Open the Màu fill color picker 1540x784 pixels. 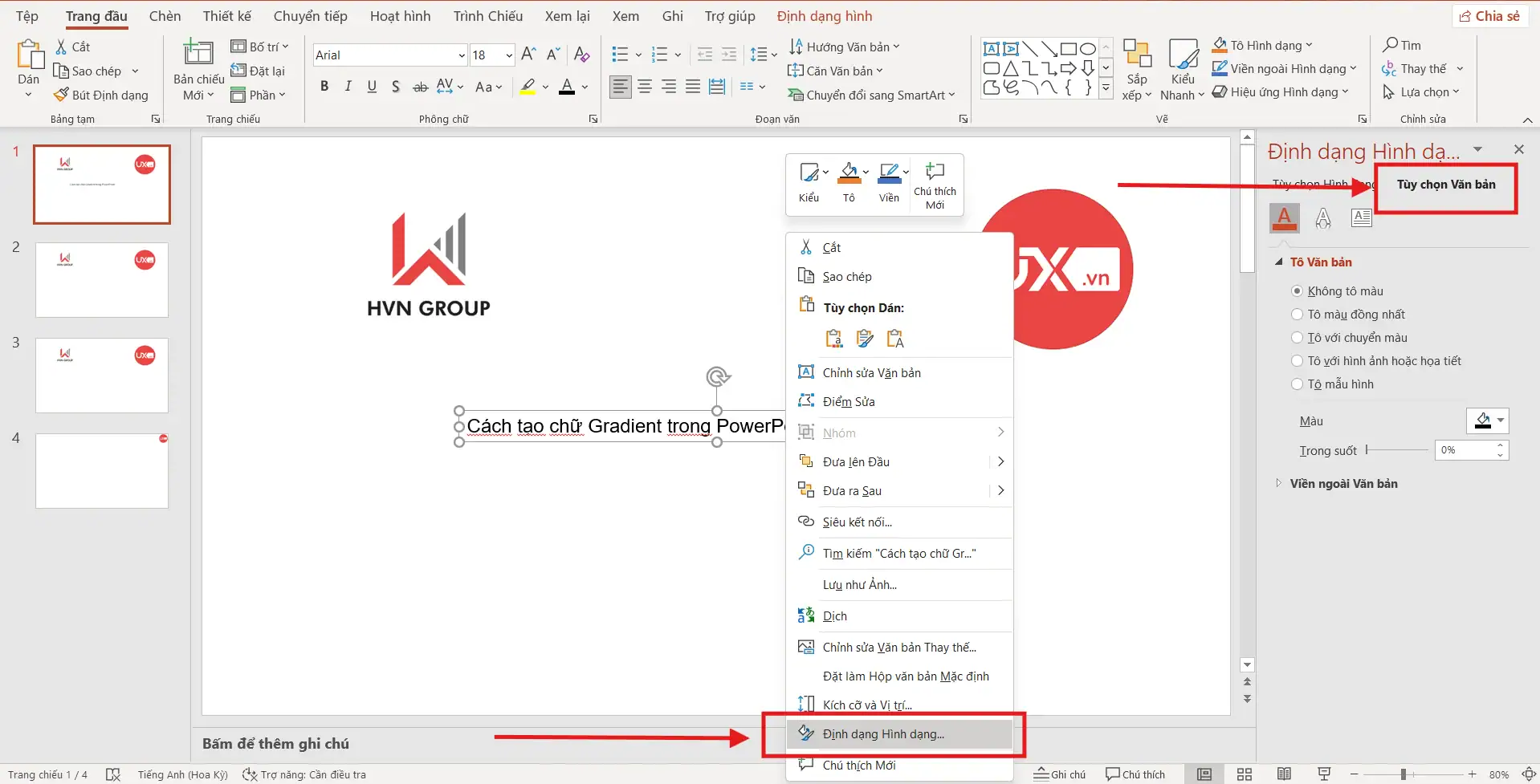1488,421
